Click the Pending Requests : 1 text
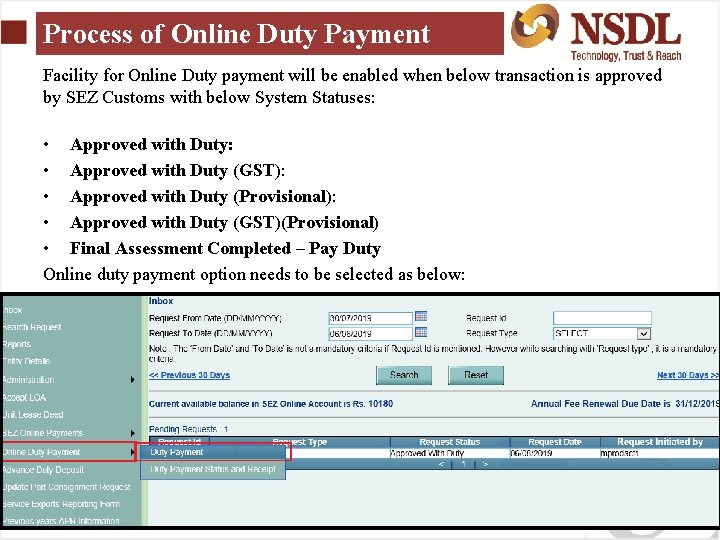This screenshot has height=540, width=720. pyautogui.click(x=188, y=429)
